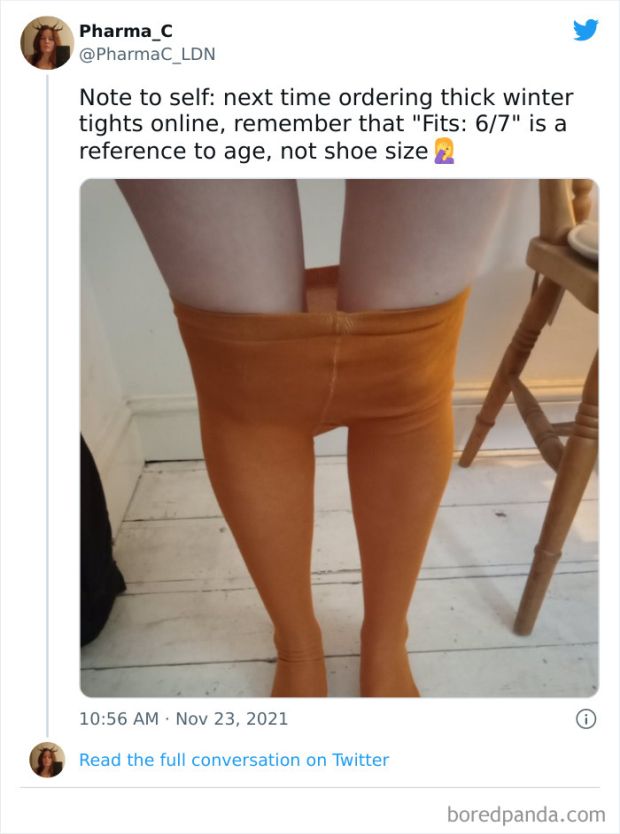The height and width of the screenshot is (834, 620).
Task: Click the vertical thread line below avatar
Action: tap(47, 404)
